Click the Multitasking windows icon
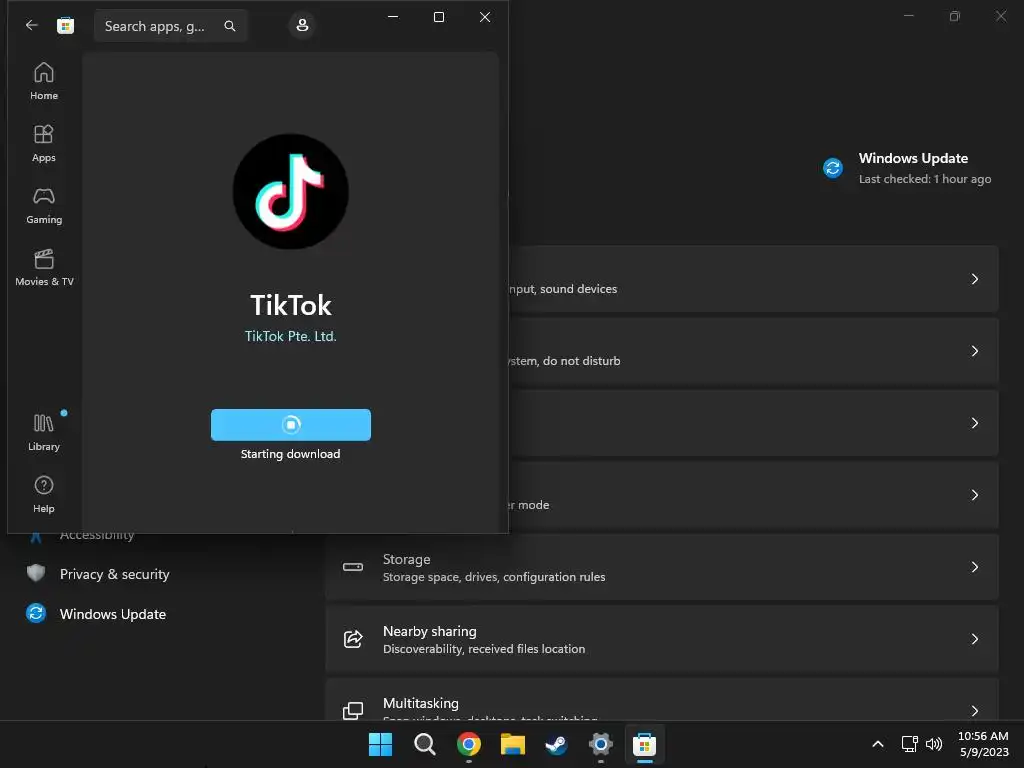 pos(353,711)
